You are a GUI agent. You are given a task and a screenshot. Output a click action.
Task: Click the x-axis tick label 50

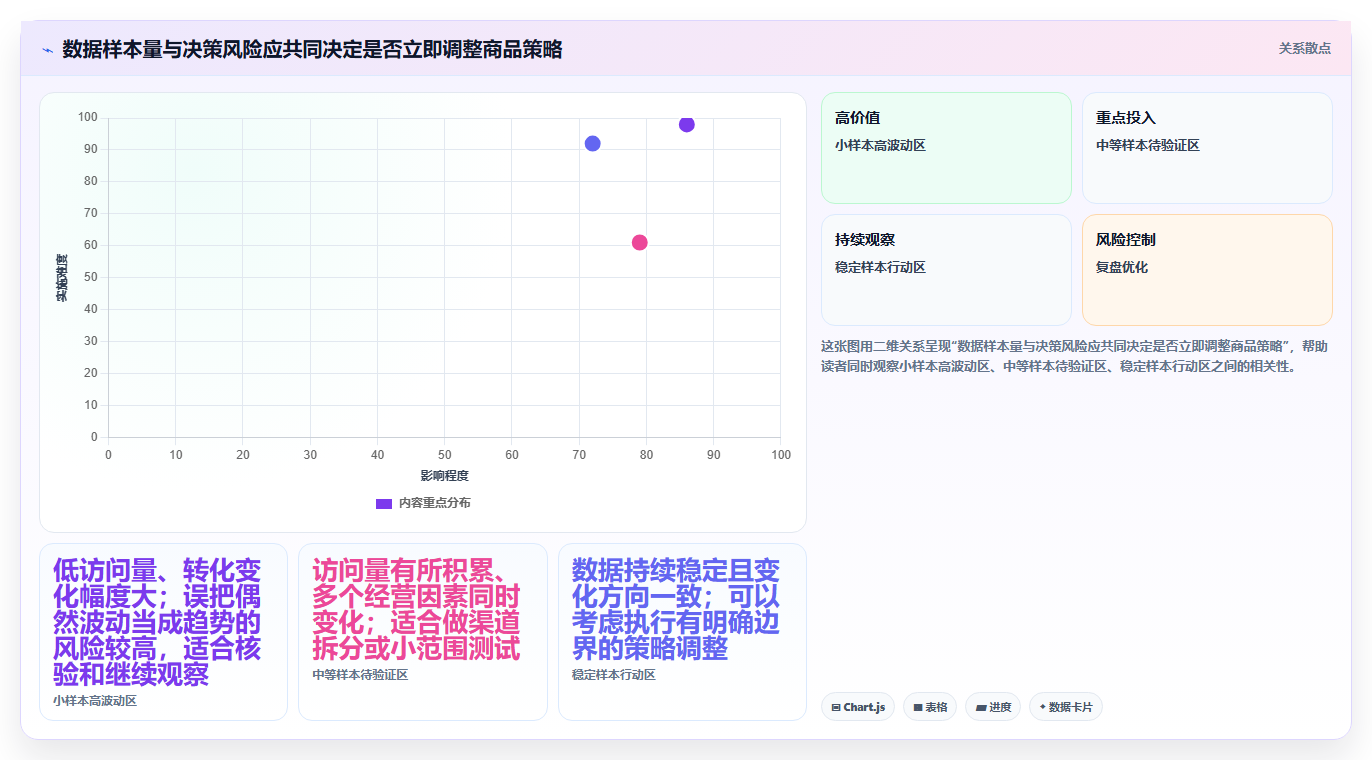pyautogui.click(x=444, y=455)
